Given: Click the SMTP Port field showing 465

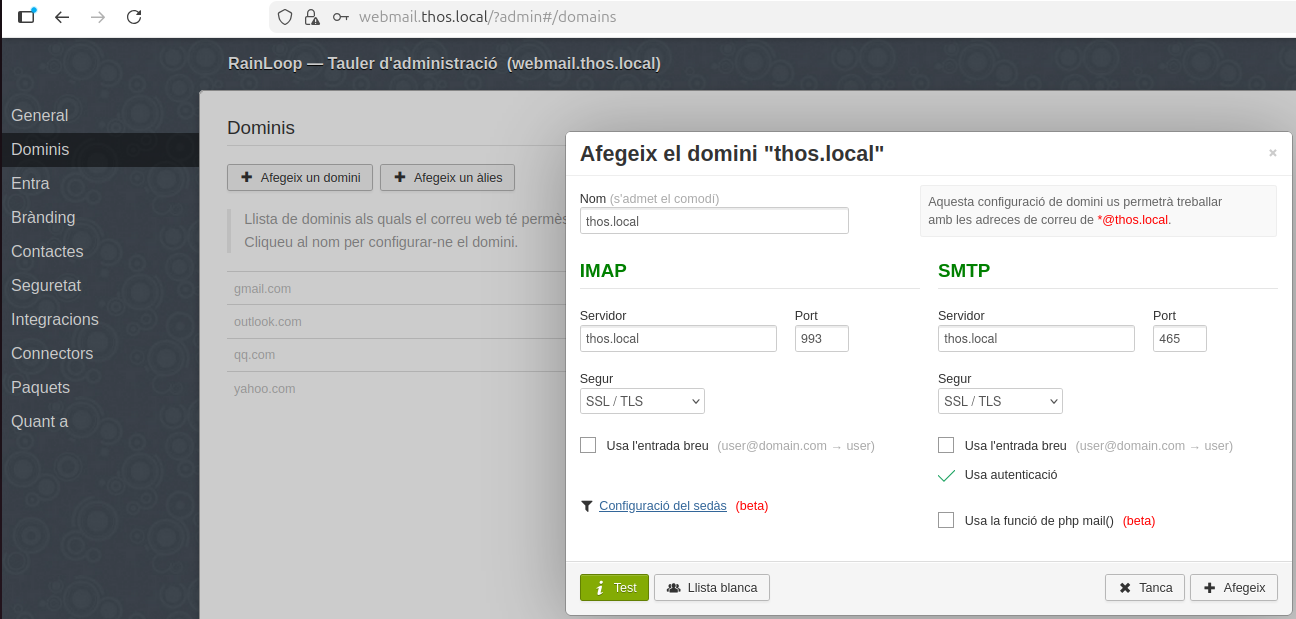Looking at the screenshot, I should coord(1180,339).
